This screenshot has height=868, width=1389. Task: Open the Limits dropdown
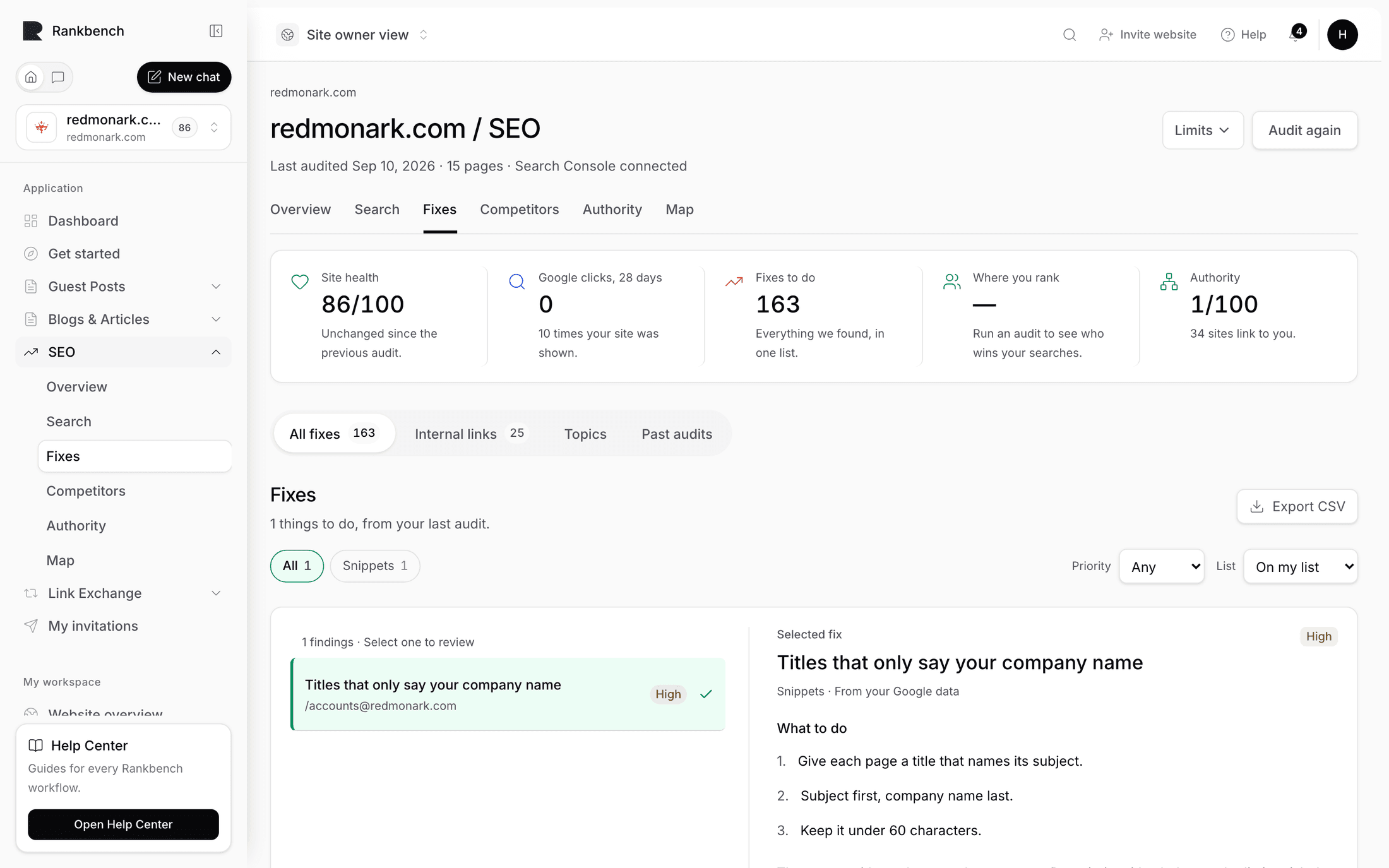1203,130
